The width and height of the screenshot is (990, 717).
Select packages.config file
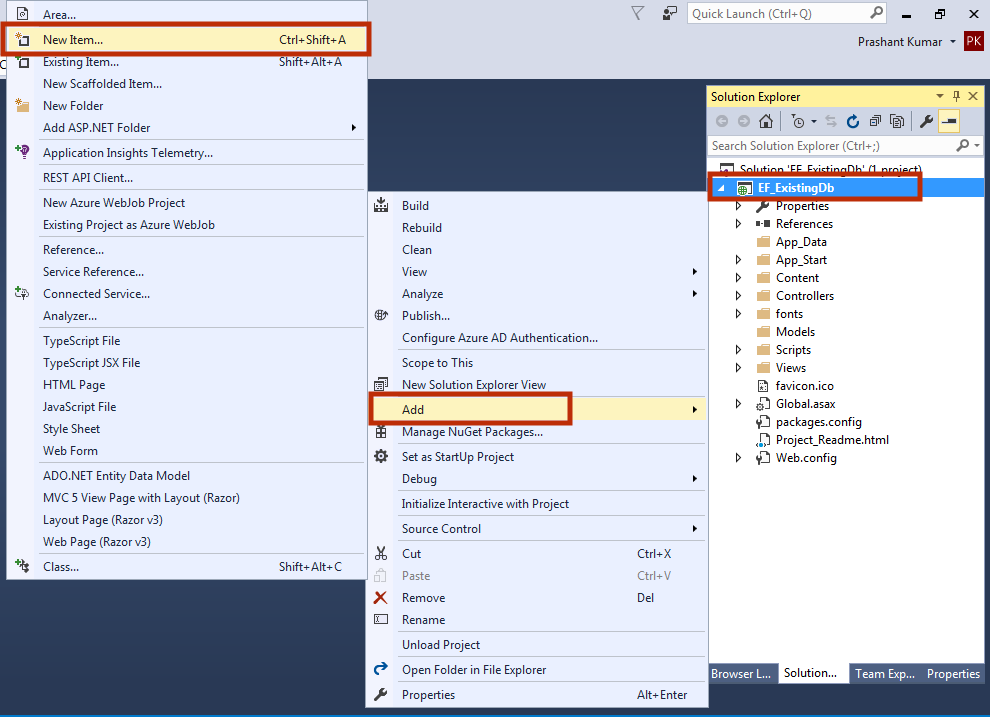[818, 422]
